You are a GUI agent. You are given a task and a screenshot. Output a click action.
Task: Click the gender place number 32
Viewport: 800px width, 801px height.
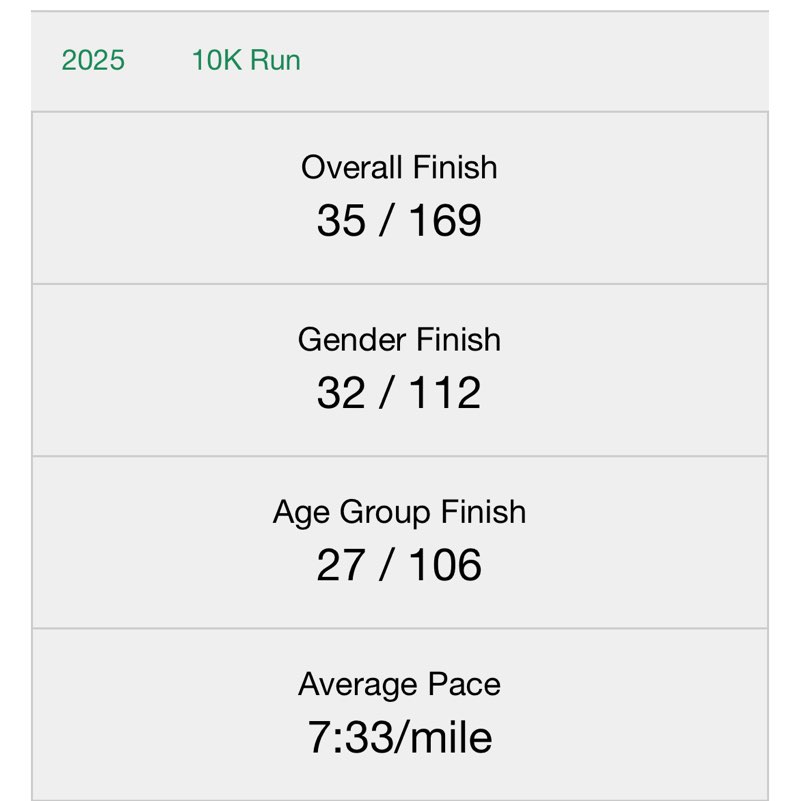tap(341, 393)
